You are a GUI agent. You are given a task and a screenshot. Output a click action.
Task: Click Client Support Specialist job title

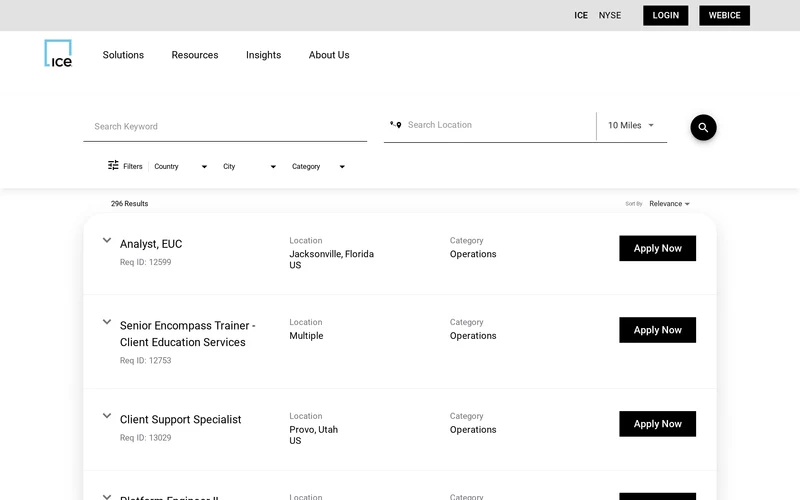181,419
